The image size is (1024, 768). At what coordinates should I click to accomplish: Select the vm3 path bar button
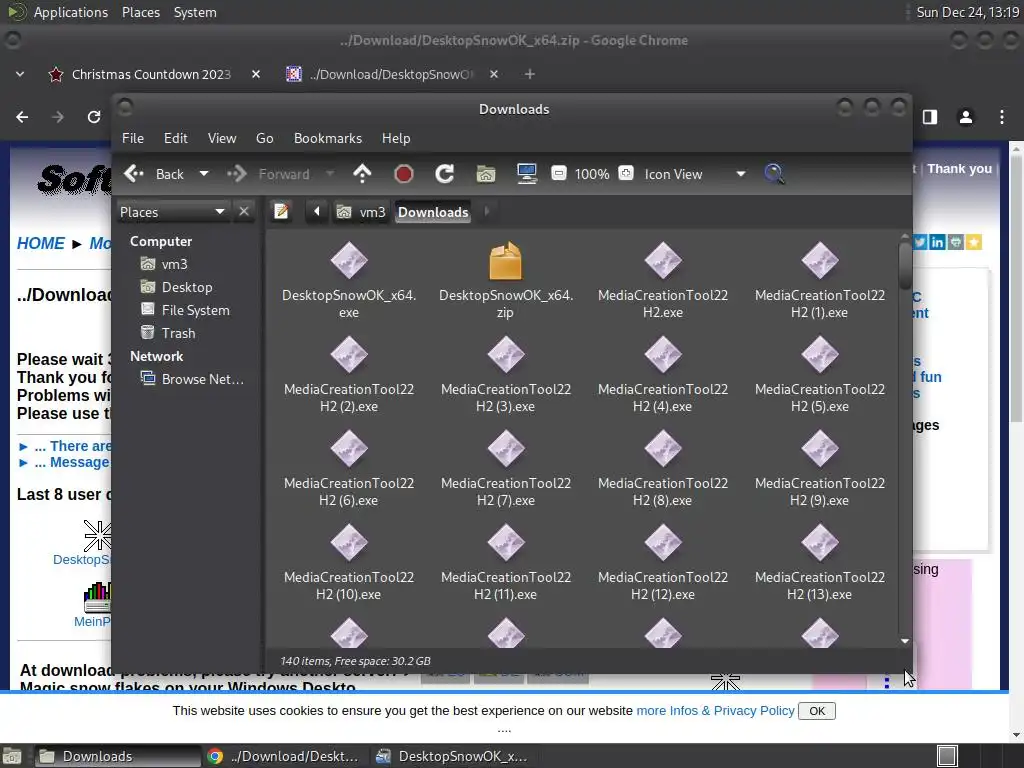click(361, 212)
